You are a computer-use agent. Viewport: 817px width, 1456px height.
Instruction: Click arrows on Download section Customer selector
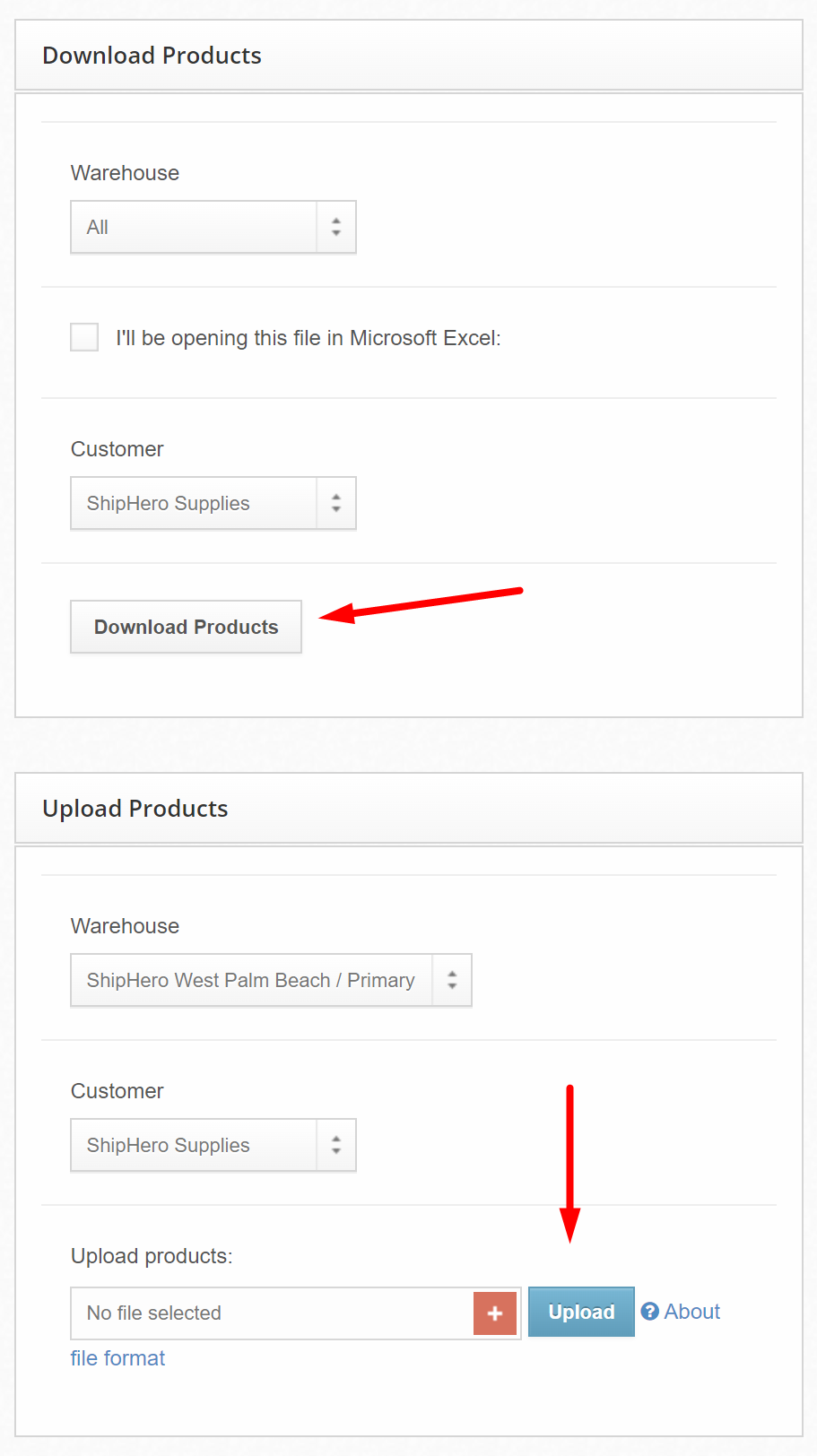[336, 503]
